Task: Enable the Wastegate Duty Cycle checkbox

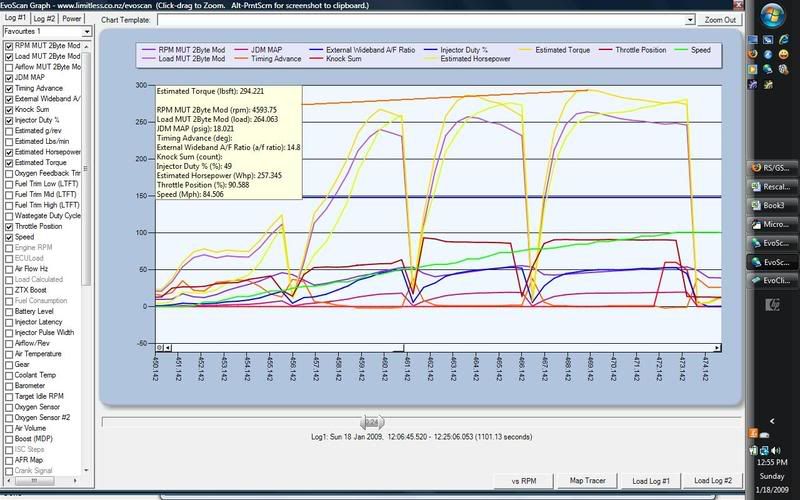Action: 7,215
